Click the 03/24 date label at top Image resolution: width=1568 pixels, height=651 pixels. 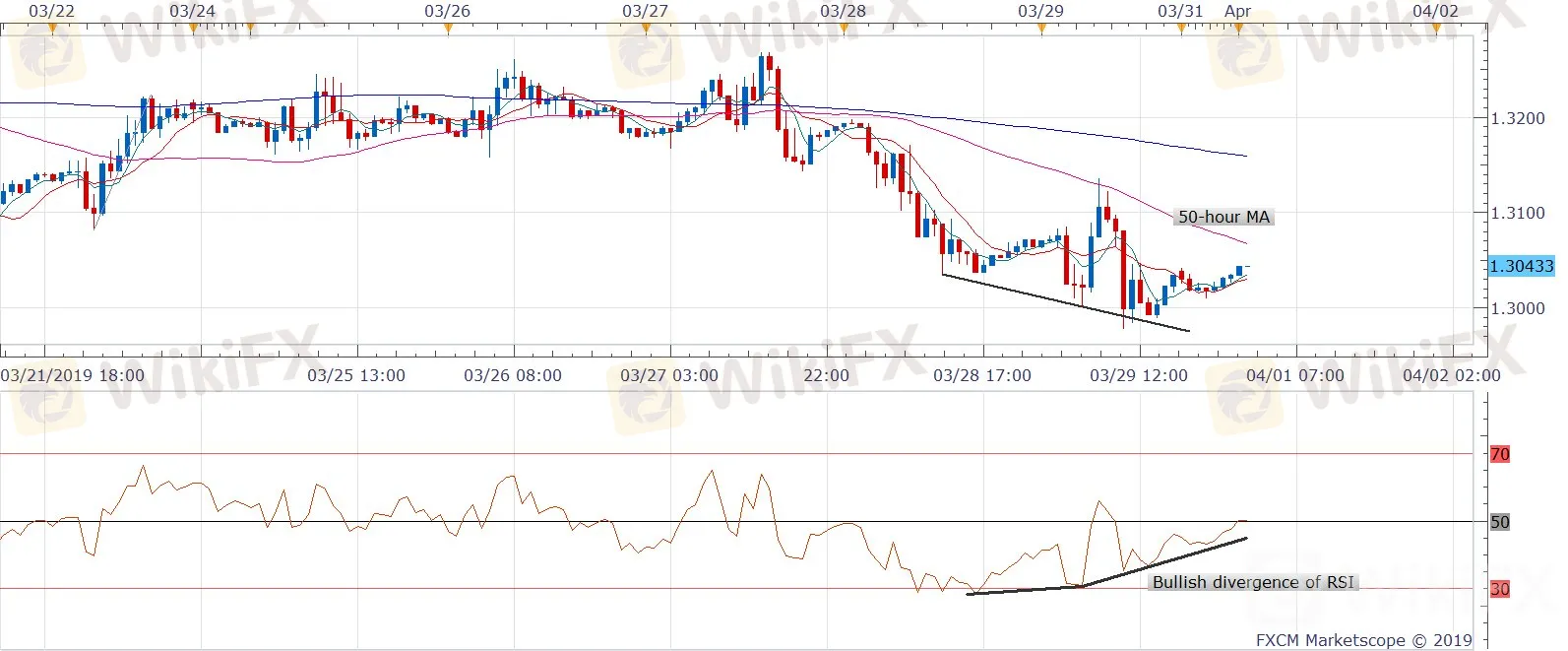(x=192, y=11)
